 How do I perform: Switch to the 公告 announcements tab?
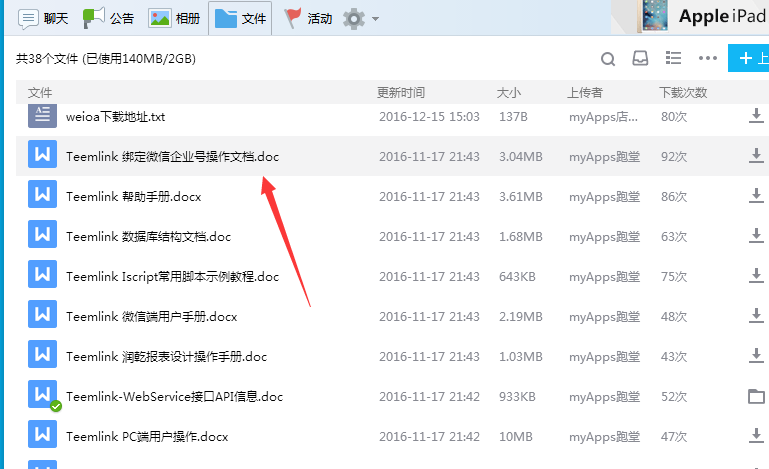[108, 19]
